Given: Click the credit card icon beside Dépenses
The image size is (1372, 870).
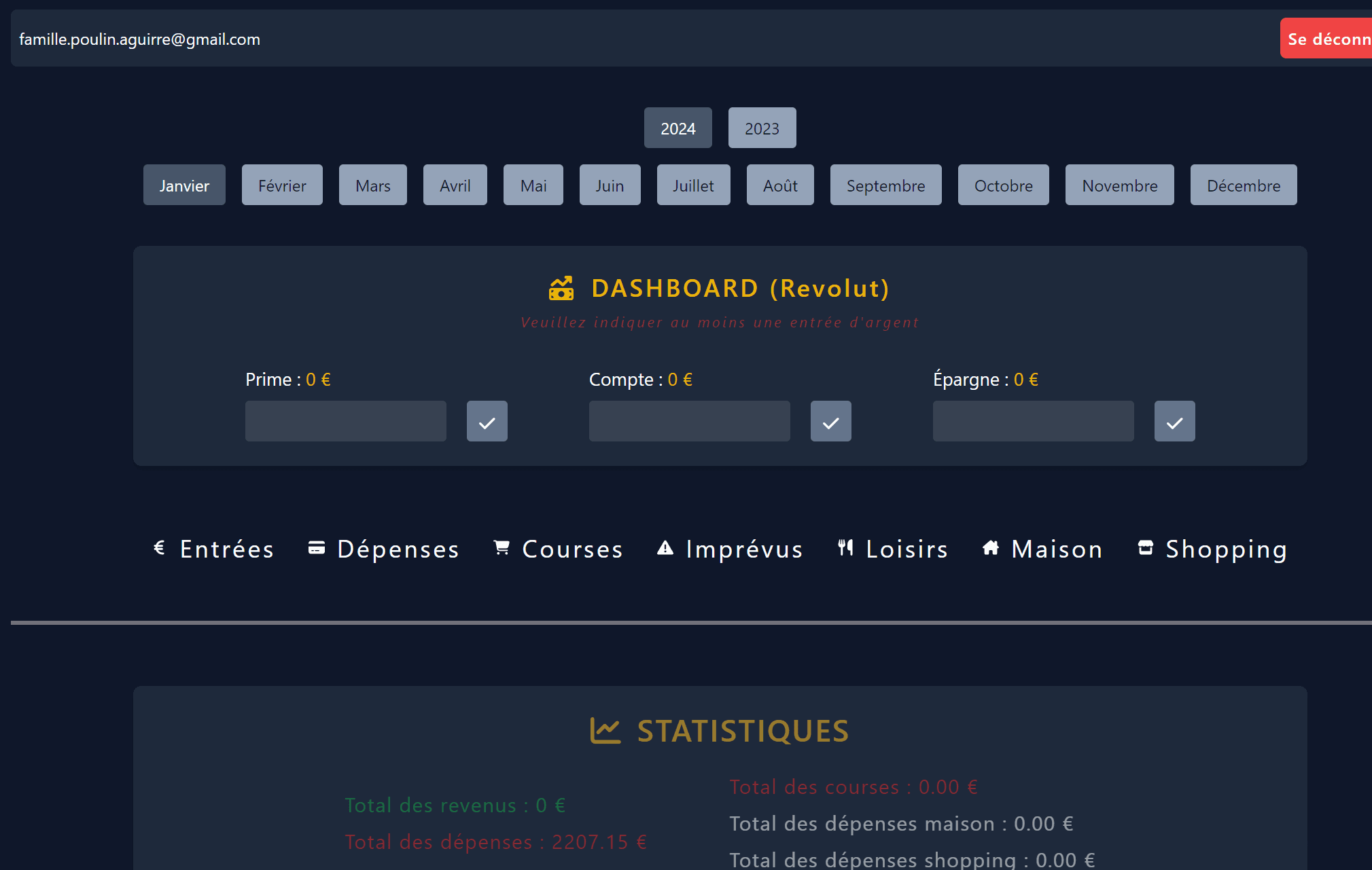Looking at the screenshot, I should (x=317, y=547).
